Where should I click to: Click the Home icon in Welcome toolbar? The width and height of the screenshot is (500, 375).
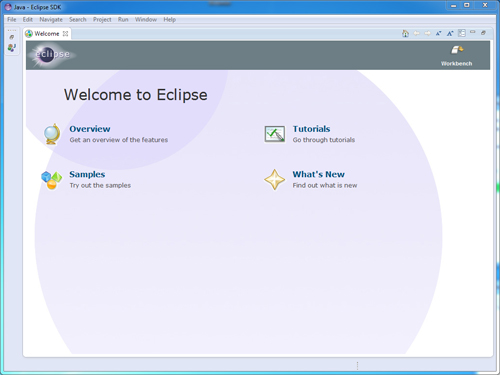405,33
